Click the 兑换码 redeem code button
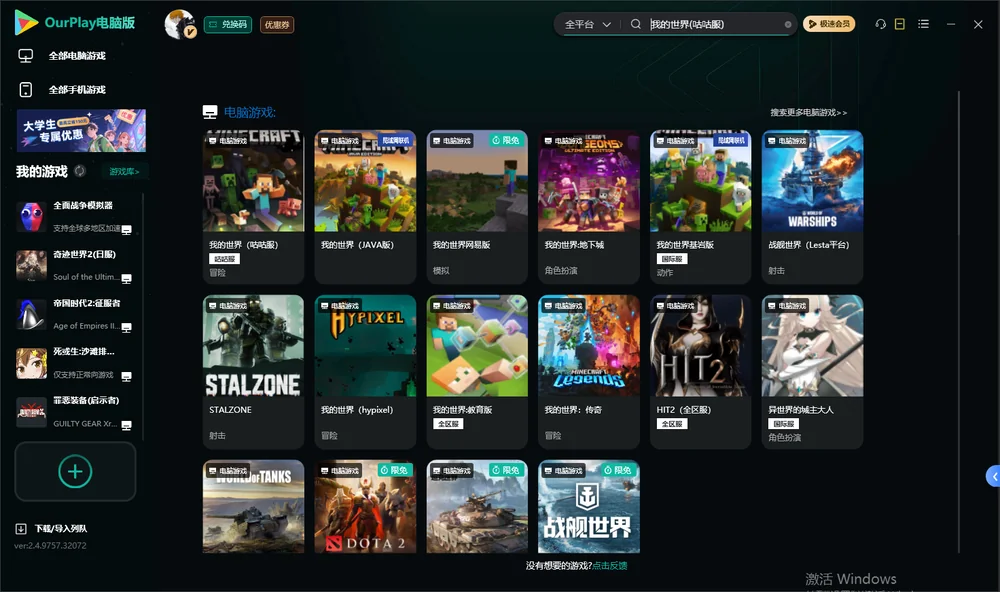 228,25
